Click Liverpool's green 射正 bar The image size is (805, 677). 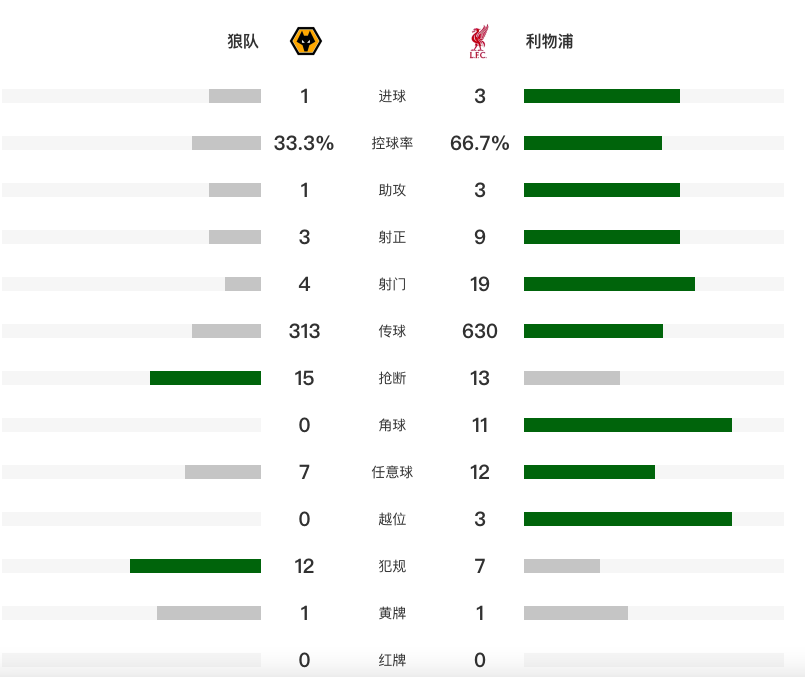(x=601, y=237)
